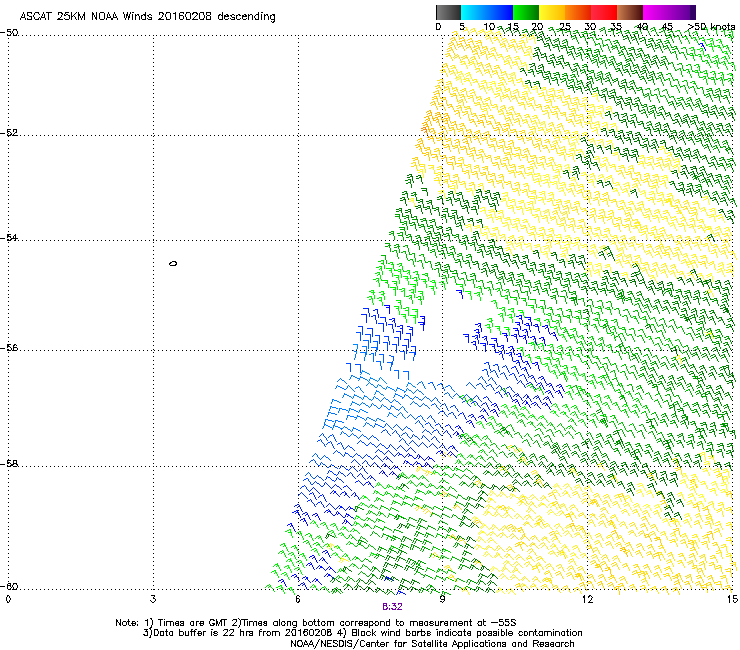Click the gray 0–5 knot color segment
The width and height of the screenshot is (740, 650).
click(x=448, y=12)
